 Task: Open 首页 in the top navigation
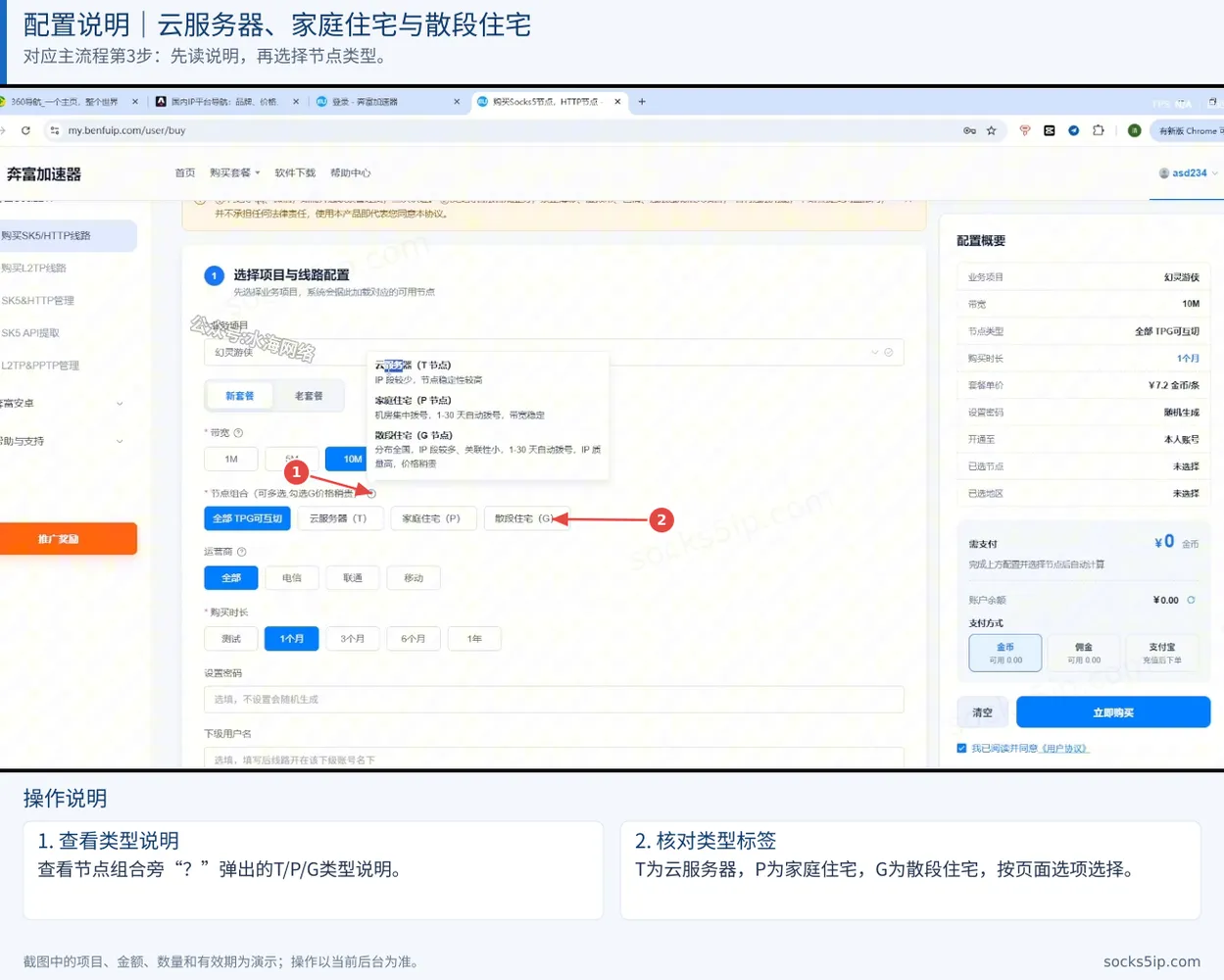[x=185, y=172]
